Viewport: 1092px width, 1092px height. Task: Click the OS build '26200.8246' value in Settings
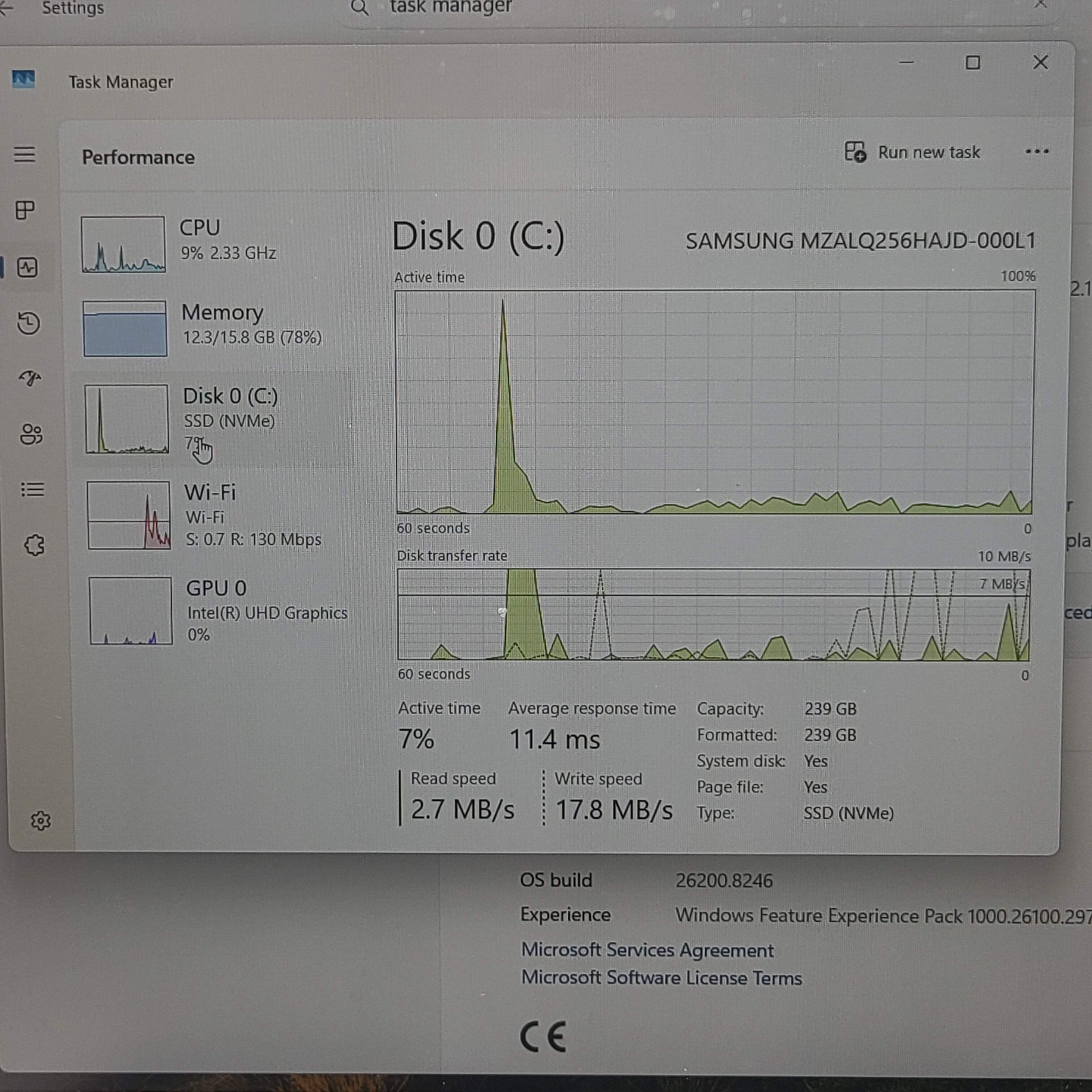coord(724,881)
